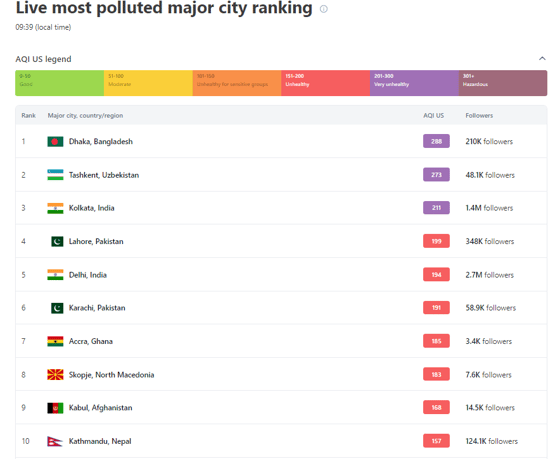Viewport: 560px width, 459px height.
Task: Click the 199 AQI badge for Lahore
Action: (x=436, y=241)
